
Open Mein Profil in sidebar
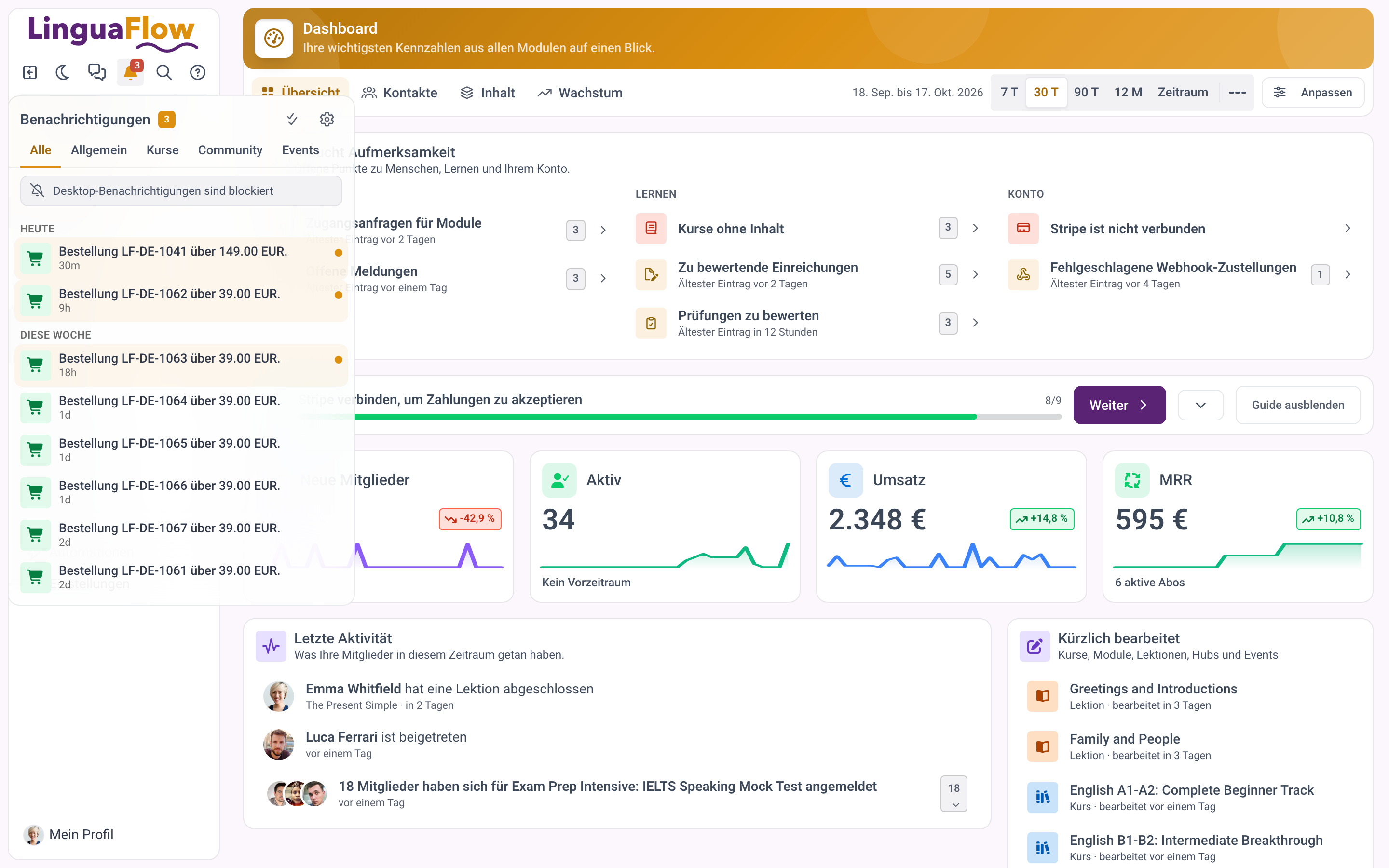tap(68, 835)
